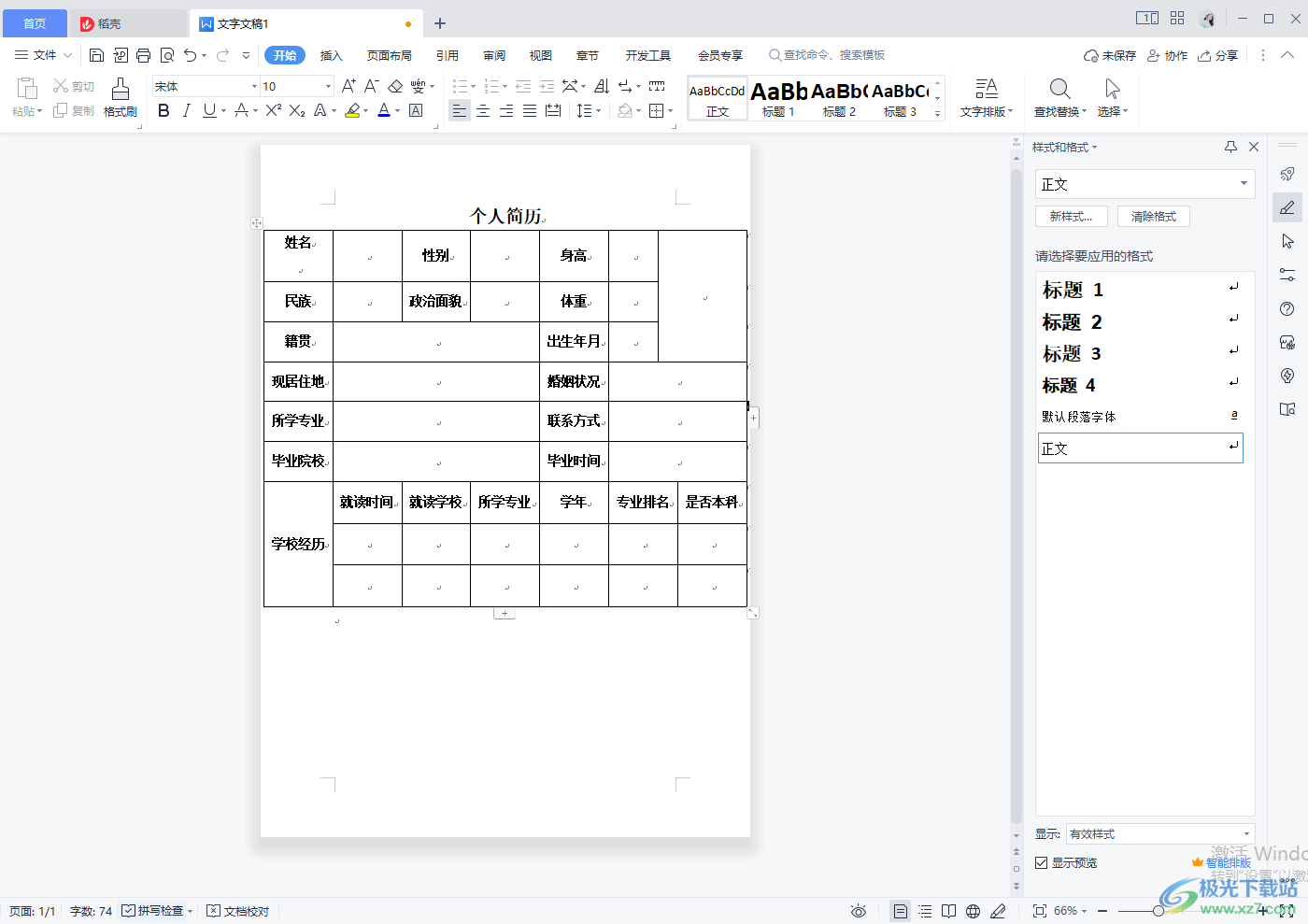Enable Eye protection mode in status bar
The width and height of the screenshot is (1308, 924).
tap(859, 911)
